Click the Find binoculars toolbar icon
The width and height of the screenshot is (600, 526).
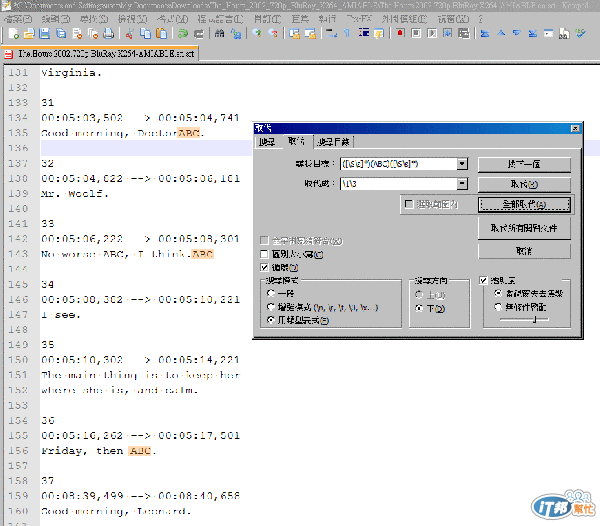(x=219, y=34)
